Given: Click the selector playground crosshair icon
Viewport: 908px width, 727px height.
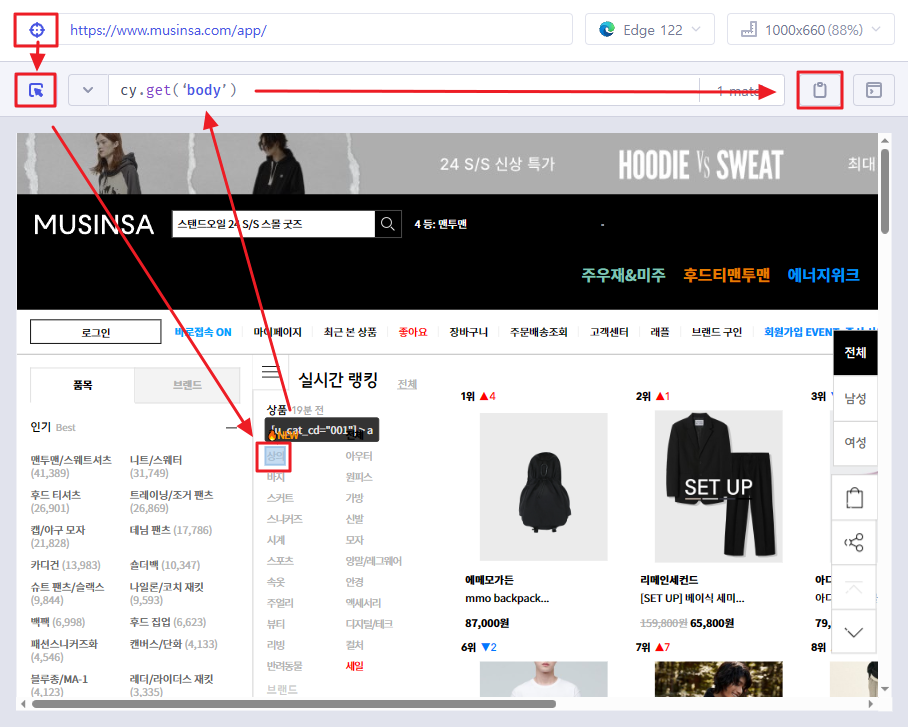Looking at the screenshot, I should pyautogui.click(x=36, y=30).
